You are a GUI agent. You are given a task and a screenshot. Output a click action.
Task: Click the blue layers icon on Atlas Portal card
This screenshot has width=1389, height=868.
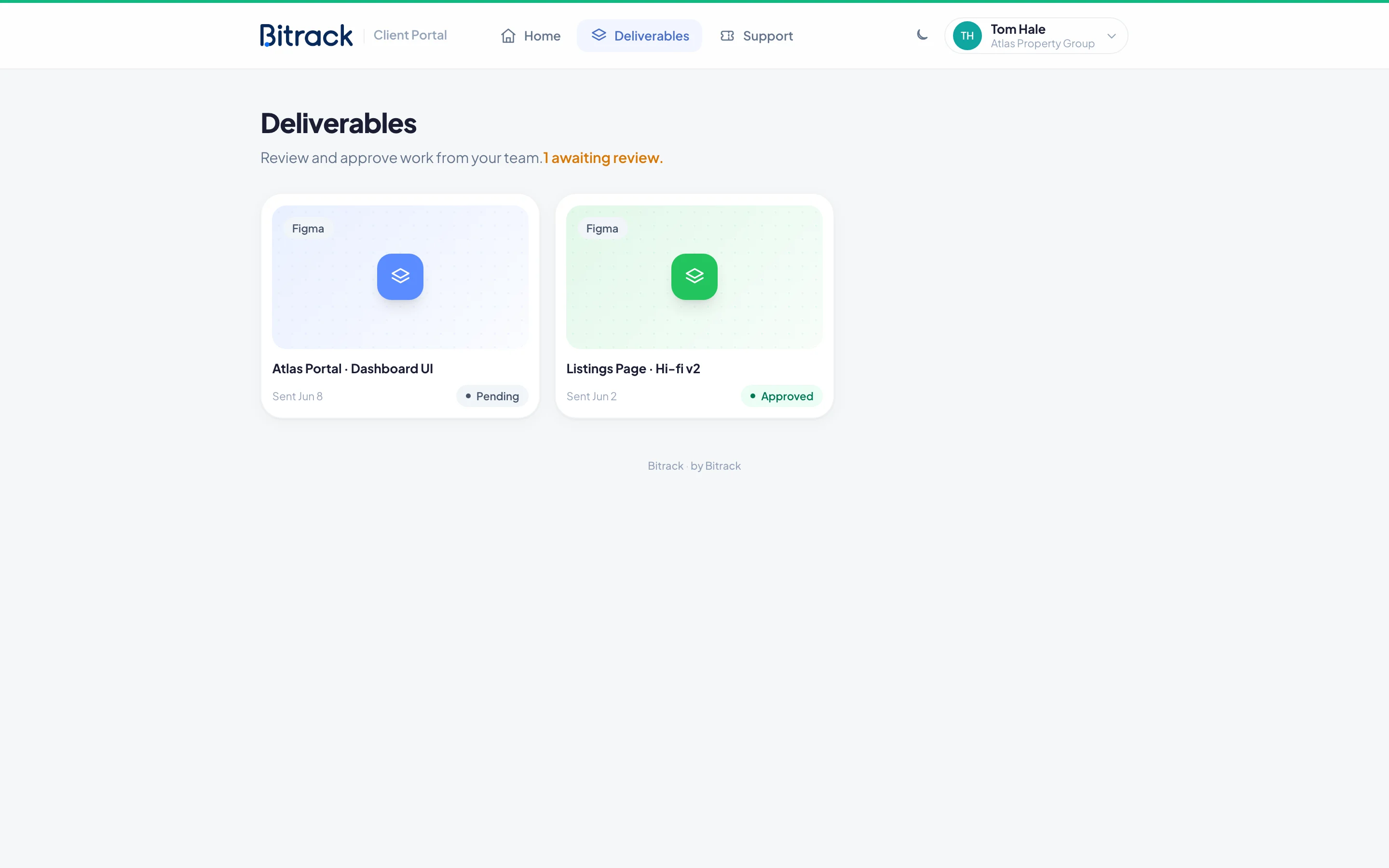click(x=400, y=277)
